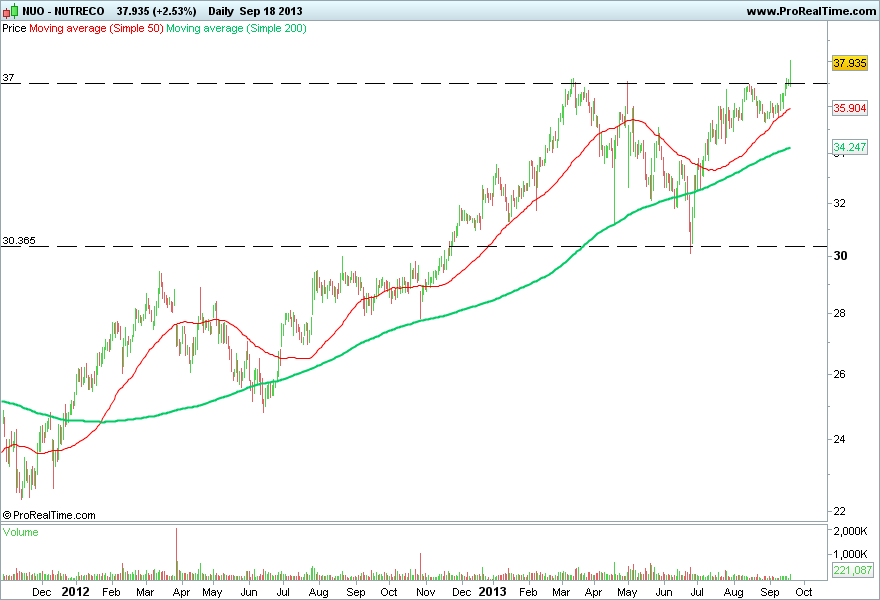This screenshot has width=880, height=600.
Task: Select the Daily timeframe label
Action: point(221,11)
